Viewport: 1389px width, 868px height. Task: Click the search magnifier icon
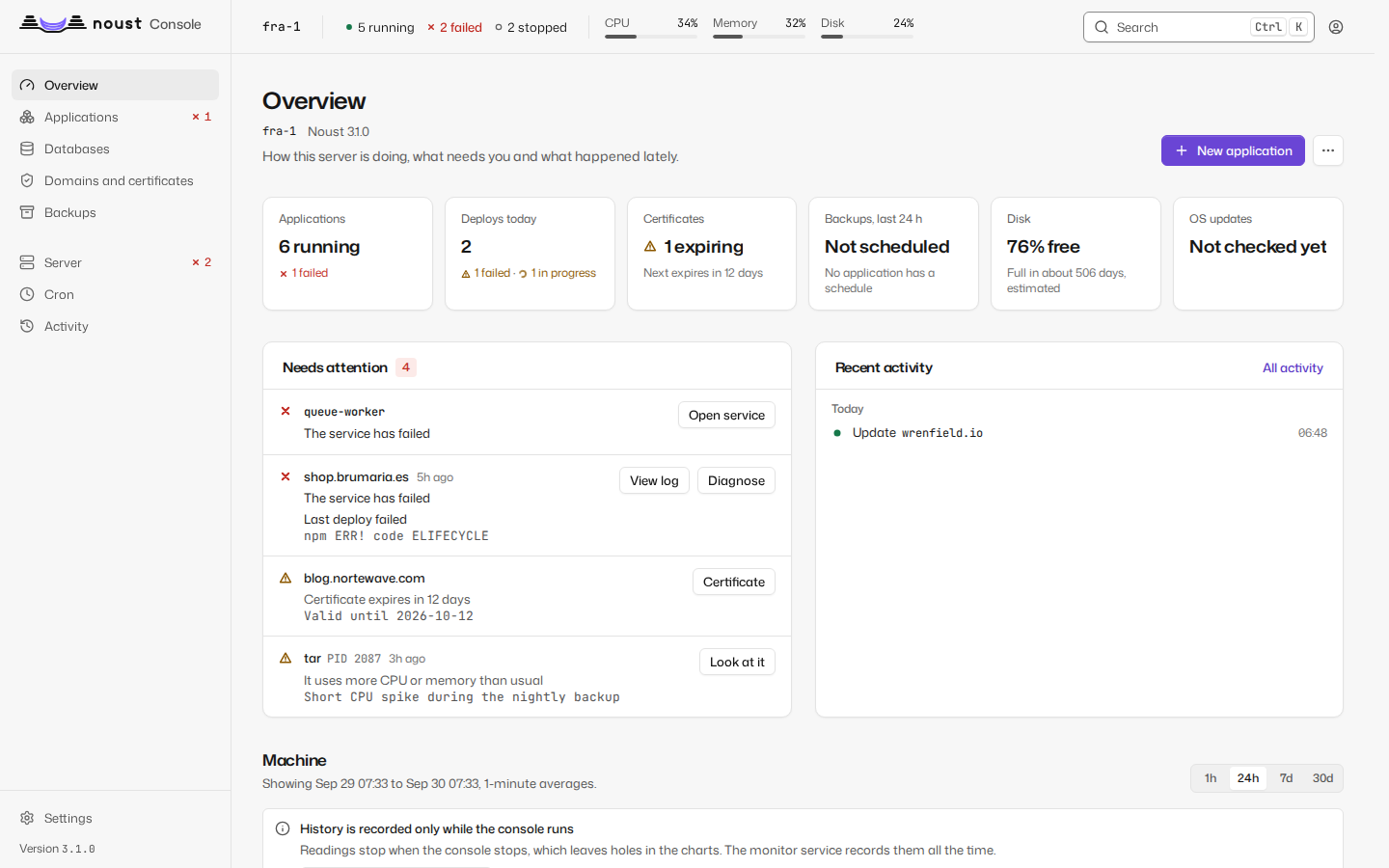coord(1102,27)
